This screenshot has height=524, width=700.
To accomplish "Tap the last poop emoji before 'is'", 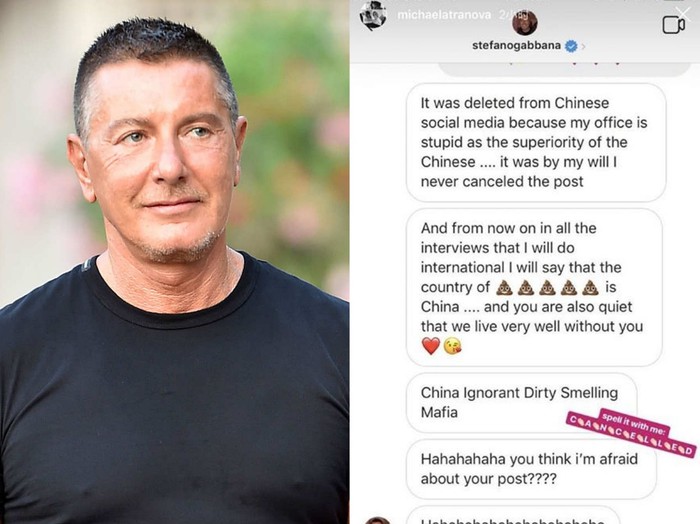I will click(590, 287).
